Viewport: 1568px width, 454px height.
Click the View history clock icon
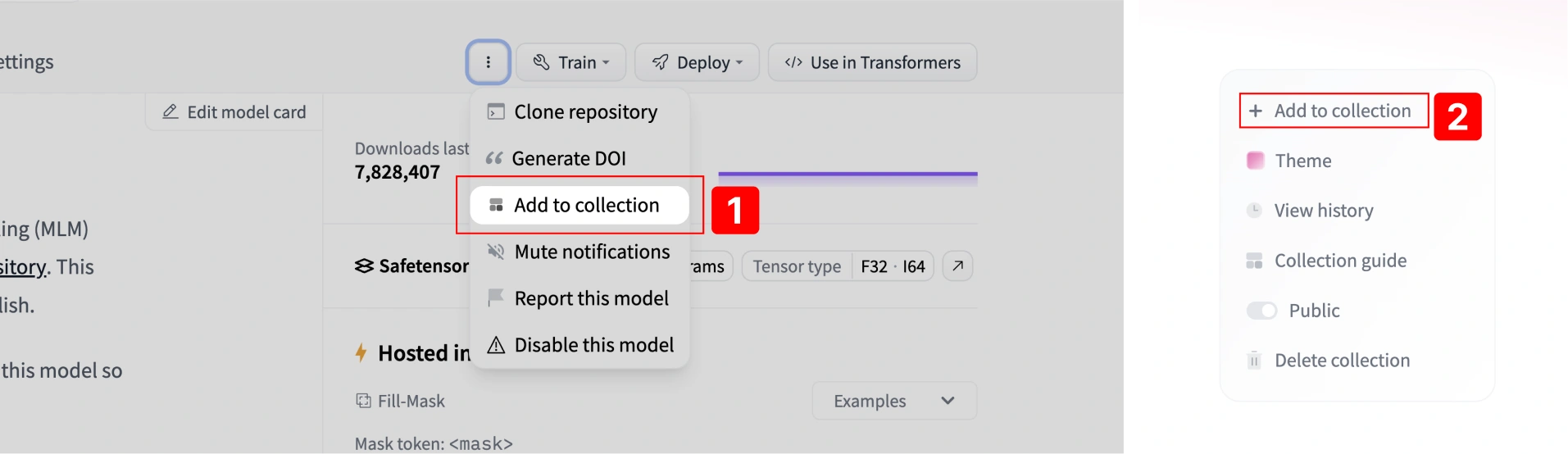(1254, 211)
